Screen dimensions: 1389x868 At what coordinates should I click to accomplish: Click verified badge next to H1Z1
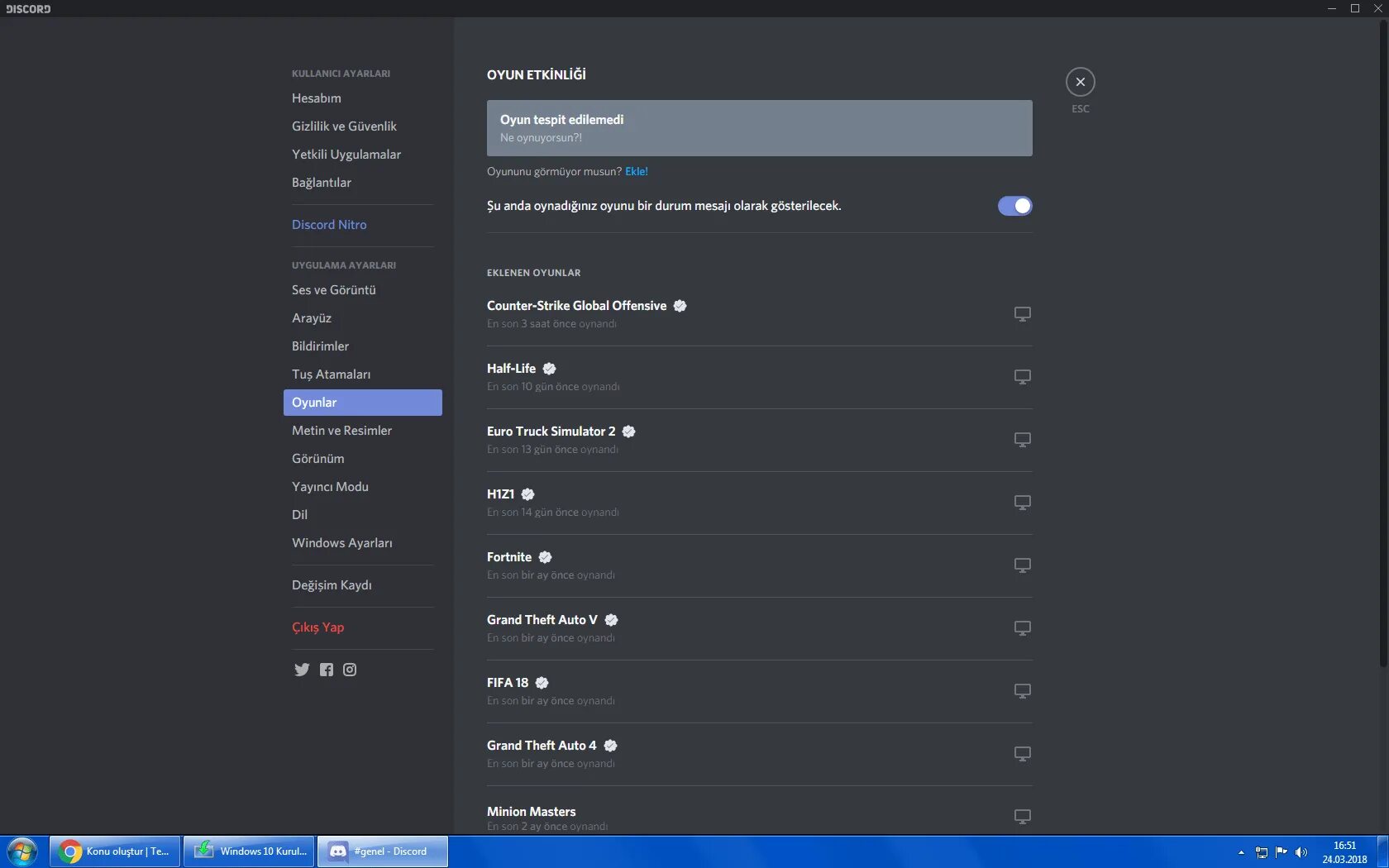click(527, 494)
